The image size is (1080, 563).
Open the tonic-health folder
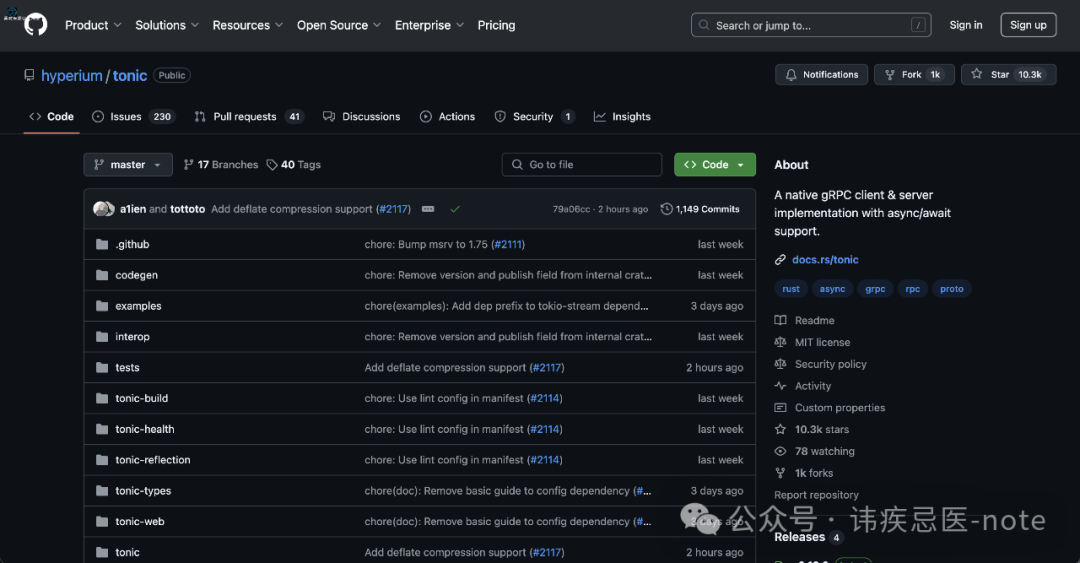(x=145, y=429)
